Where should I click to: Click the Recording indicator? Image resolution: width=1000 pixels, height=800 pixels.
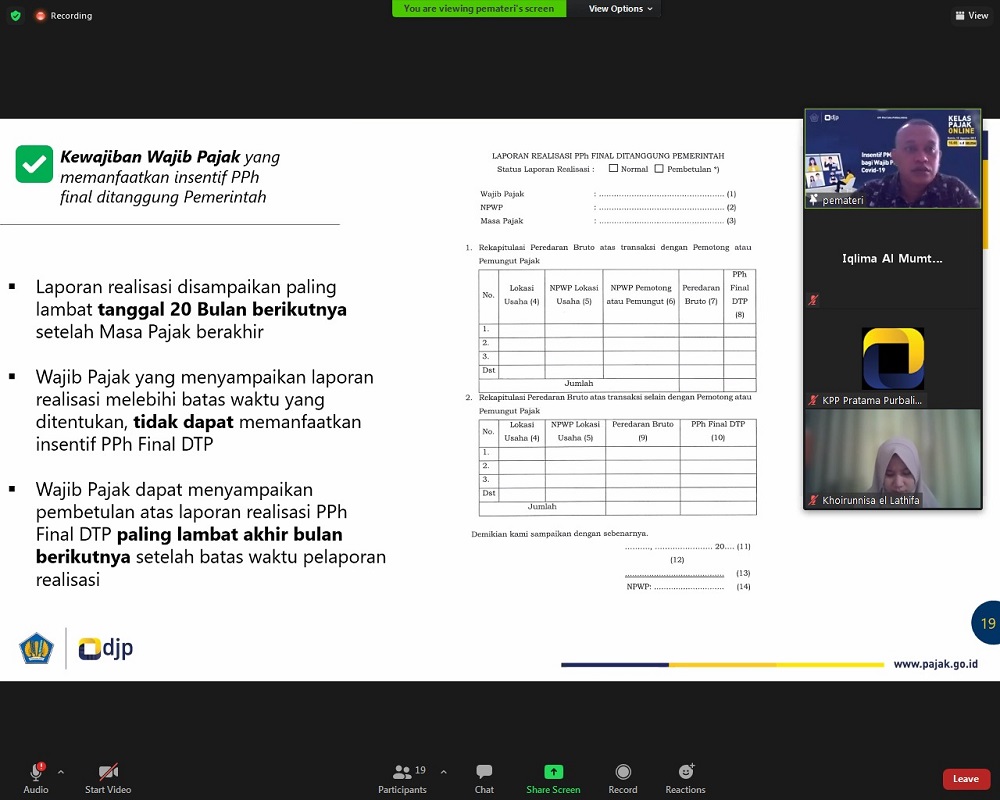63,16
